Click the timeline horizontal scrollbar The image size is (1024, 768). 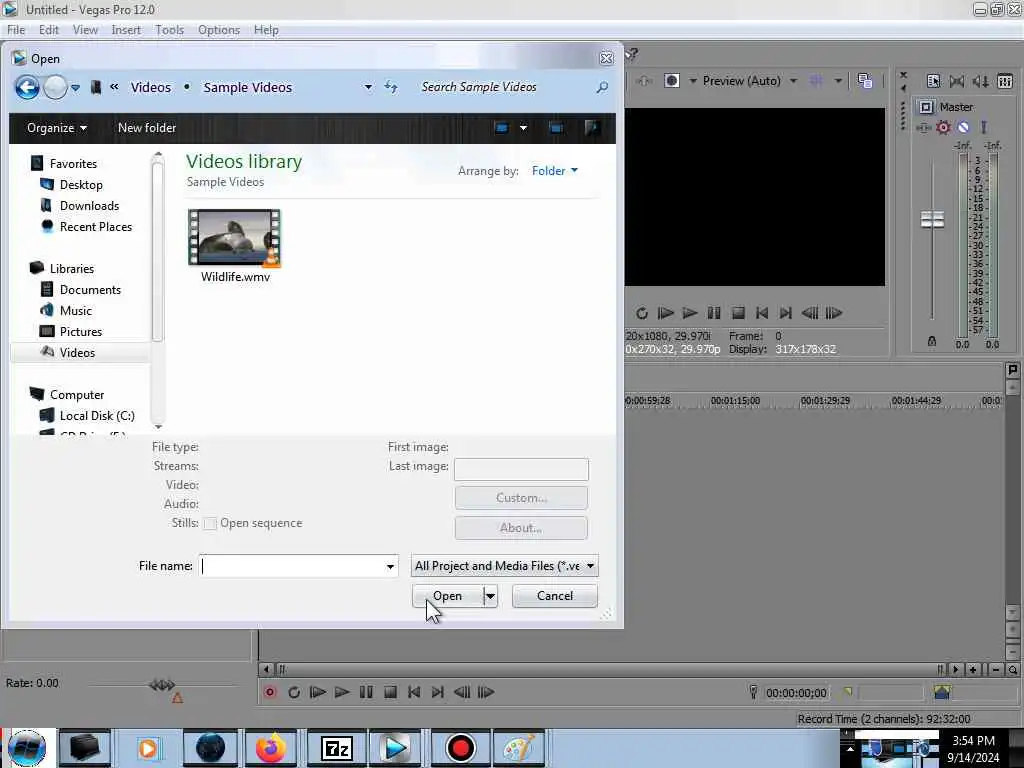click(611, 669)
